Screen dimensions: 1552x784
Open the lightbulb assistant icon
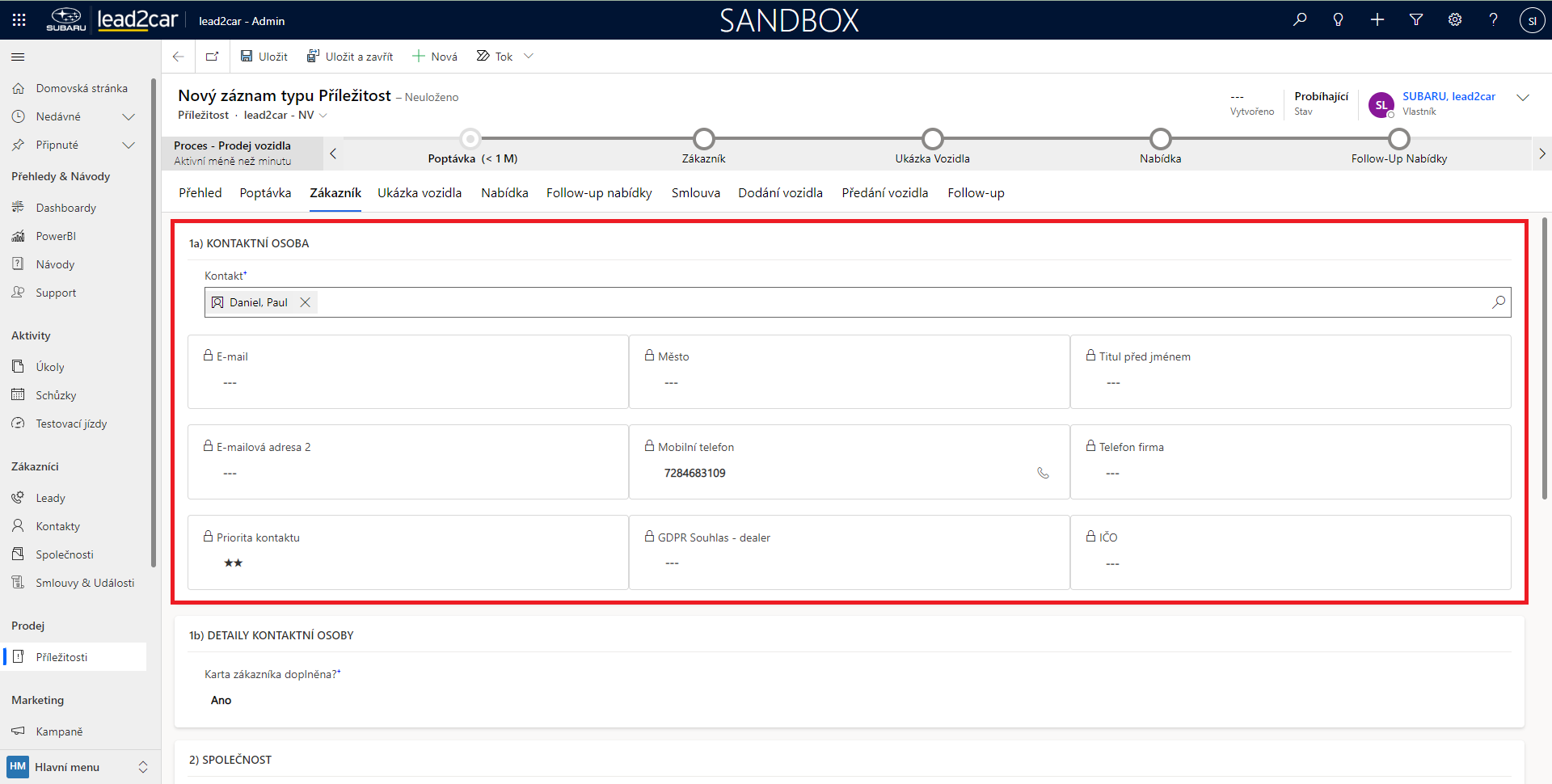[x=1339, y=20]
